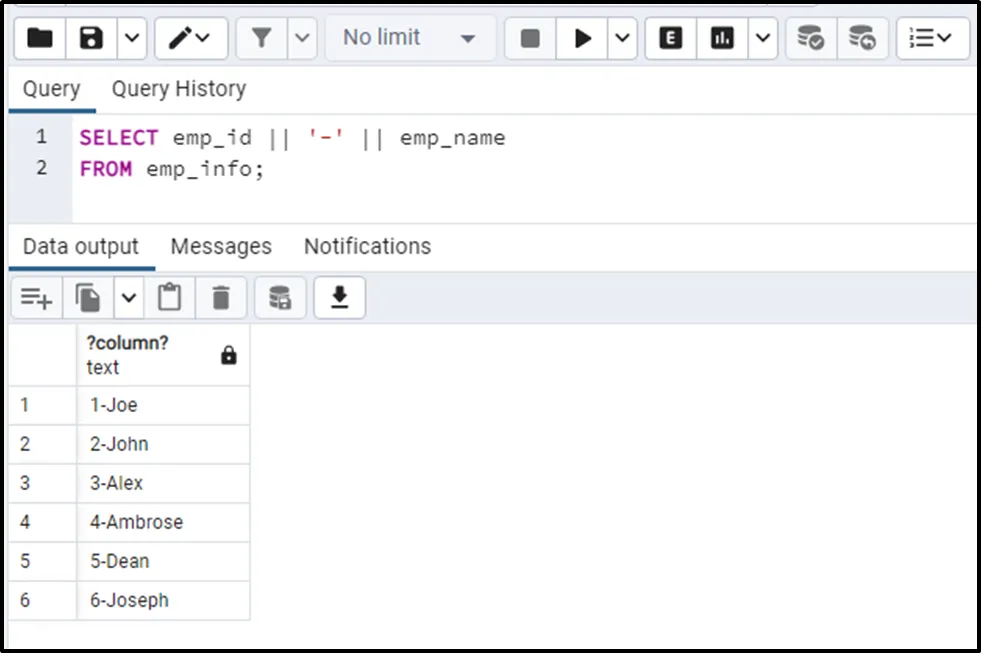Click the Filter funnel icon
Viewport: 981px width, 653px height.
[x=262, y=38]
